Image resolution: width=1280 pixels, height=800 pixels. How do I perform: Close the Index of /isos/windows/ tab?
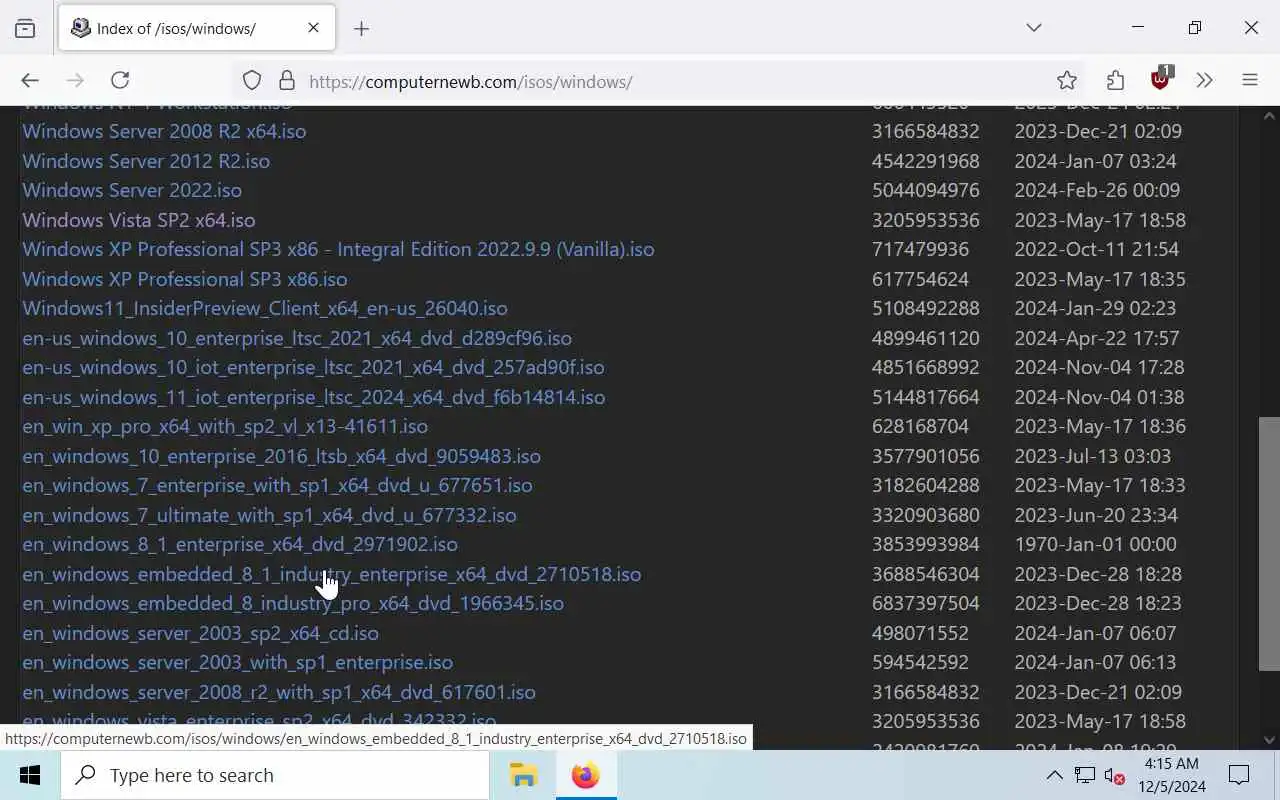(x=313, y=28)
